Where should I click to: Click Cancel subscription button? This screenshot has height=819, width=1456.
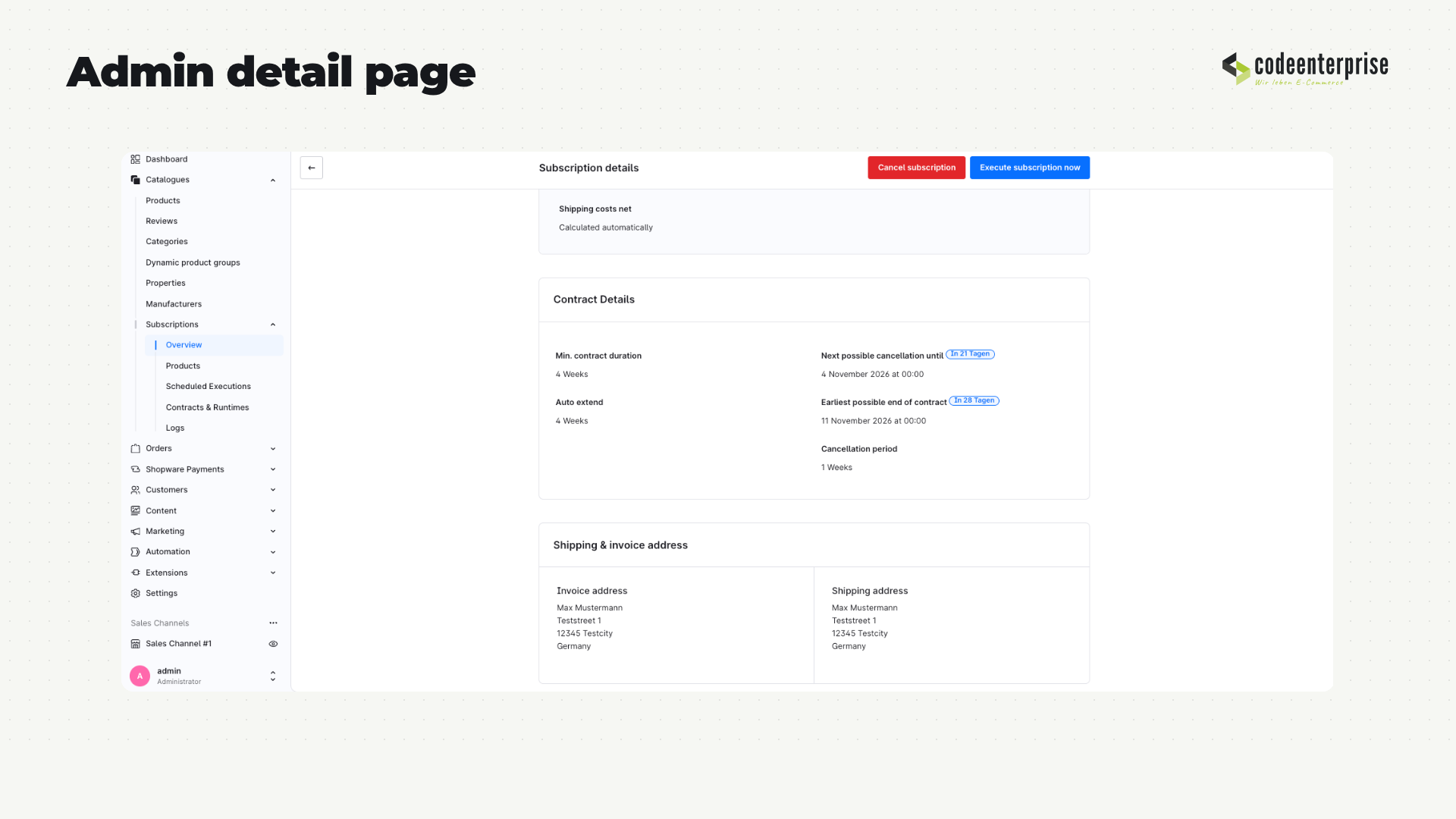tap(917, 168)
